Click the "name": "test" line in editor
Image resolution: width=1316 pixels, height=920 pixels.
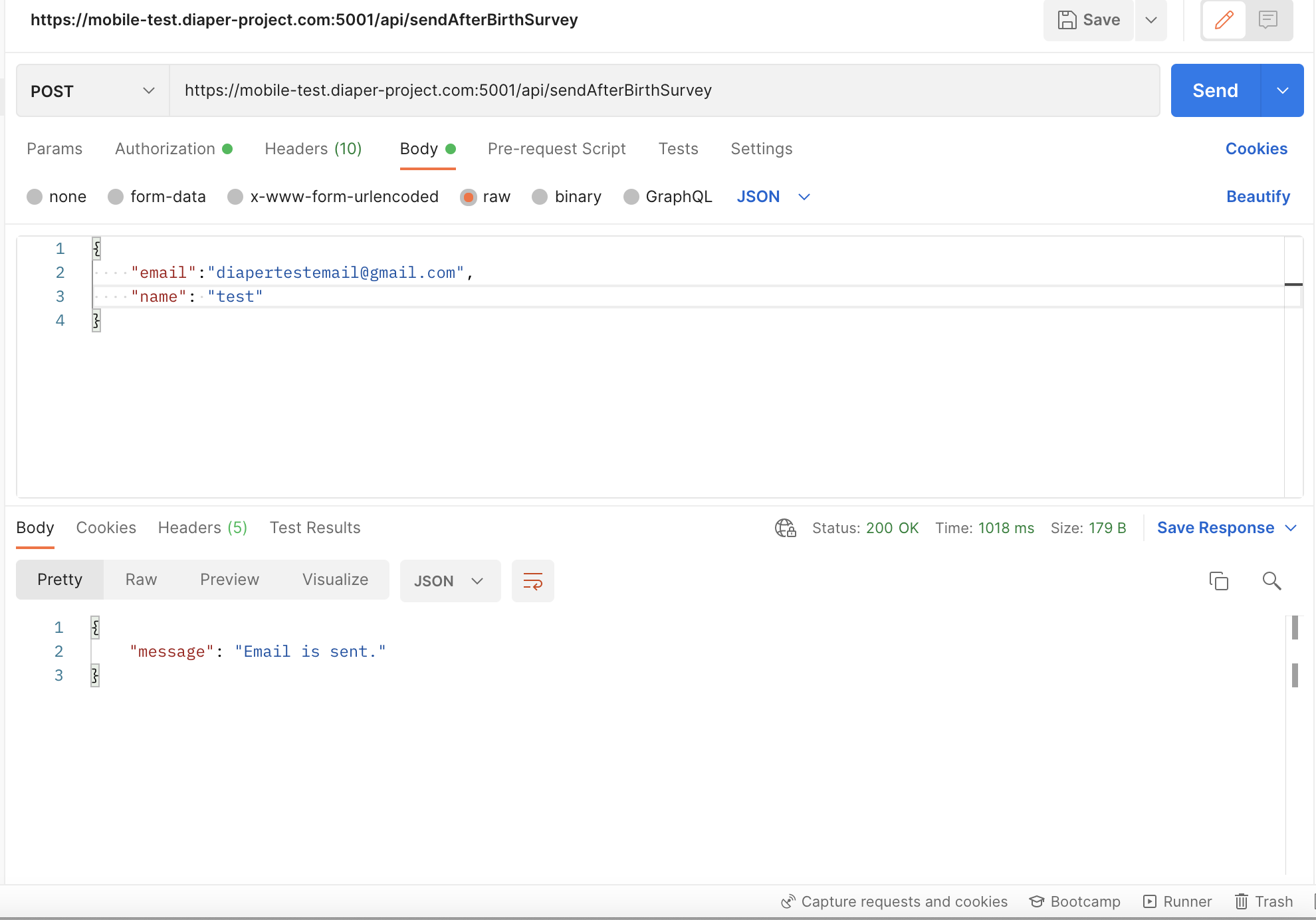pos(197,296)
